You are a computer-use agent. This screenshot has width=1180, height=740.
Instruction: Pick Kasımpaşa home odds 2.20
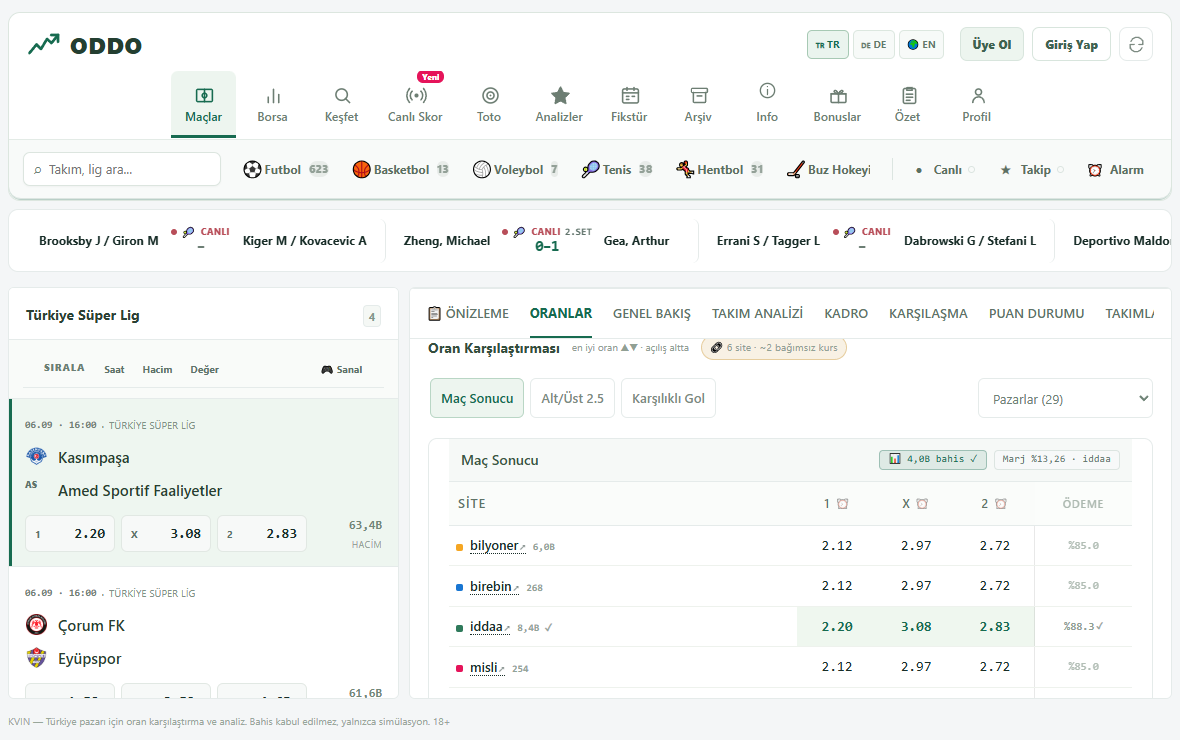[x=70, y=534]
